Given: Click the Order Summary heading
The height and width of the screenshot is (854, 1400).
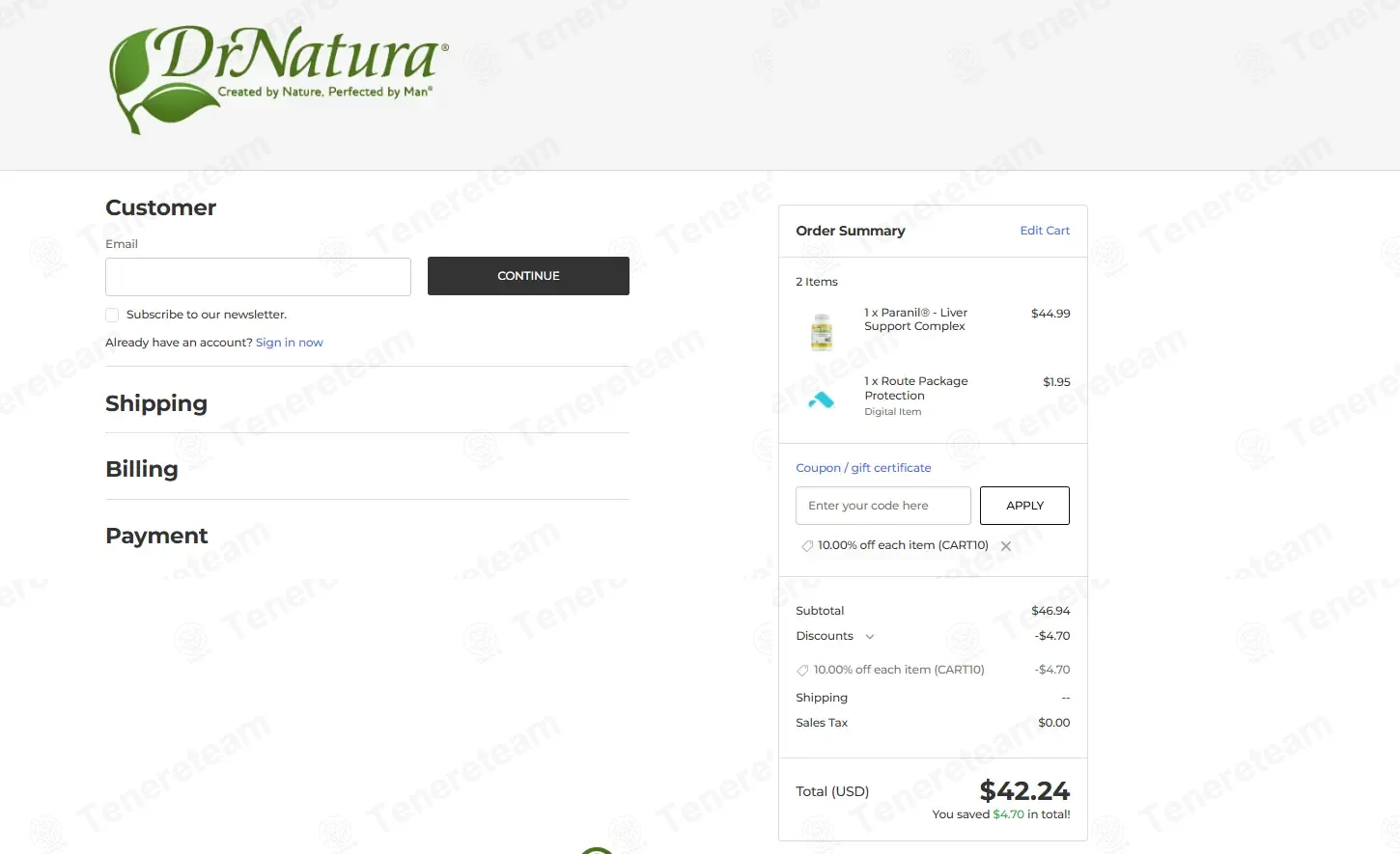Looking at the screenshot, I should pos(851,231).
